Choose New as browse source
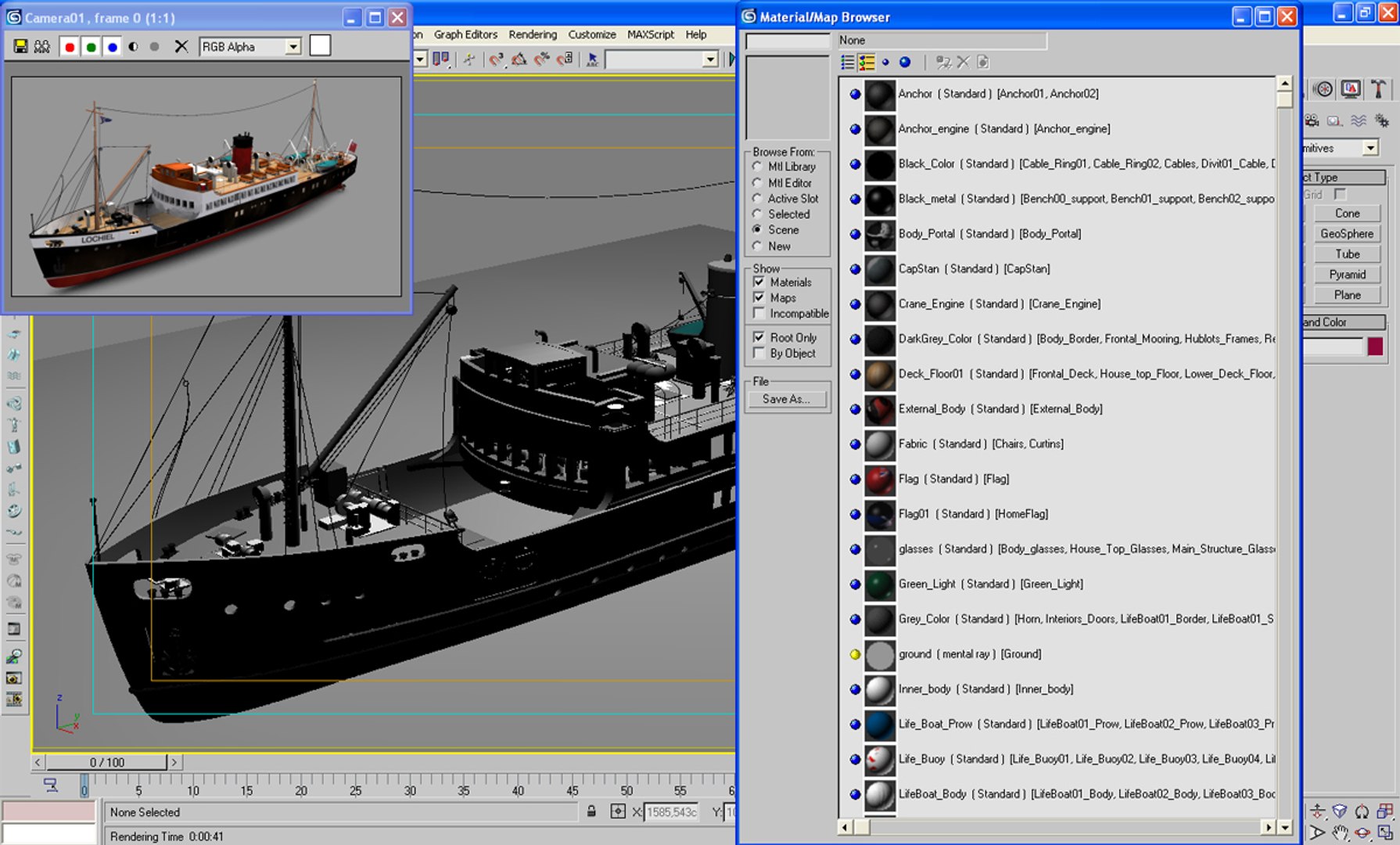Viewport: 1400px width, 845px height. coord(757,246)
